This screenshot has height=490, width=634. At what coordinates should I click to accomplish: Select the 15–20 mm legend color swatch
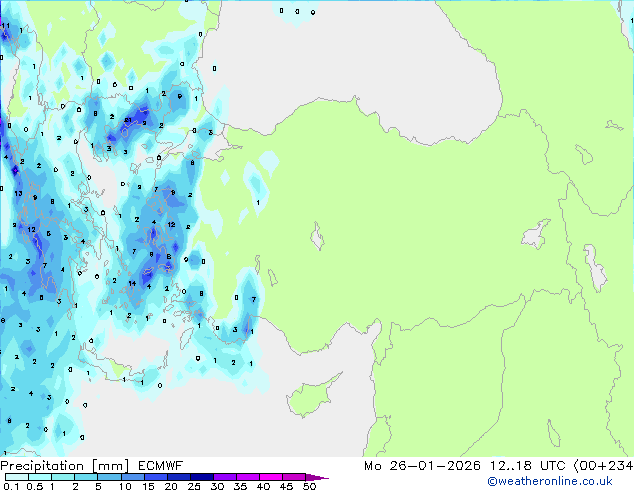tap(155, 477)
